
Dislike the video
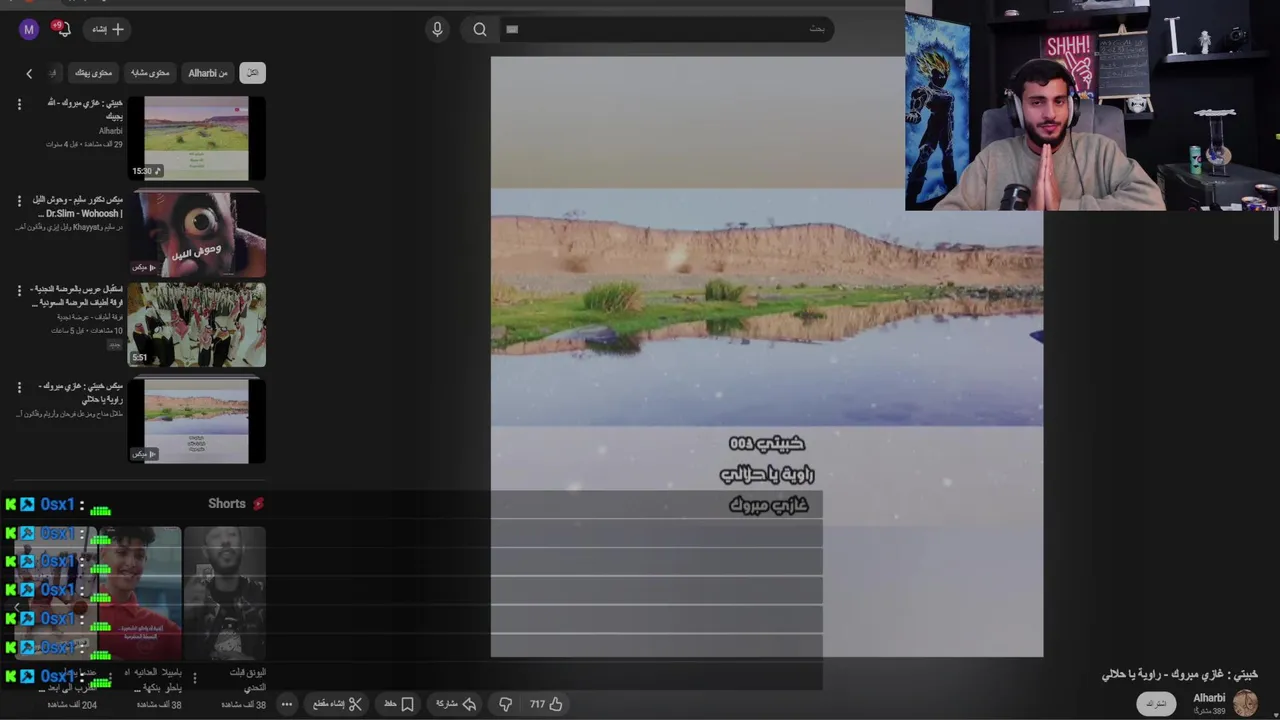click(506, 704)
